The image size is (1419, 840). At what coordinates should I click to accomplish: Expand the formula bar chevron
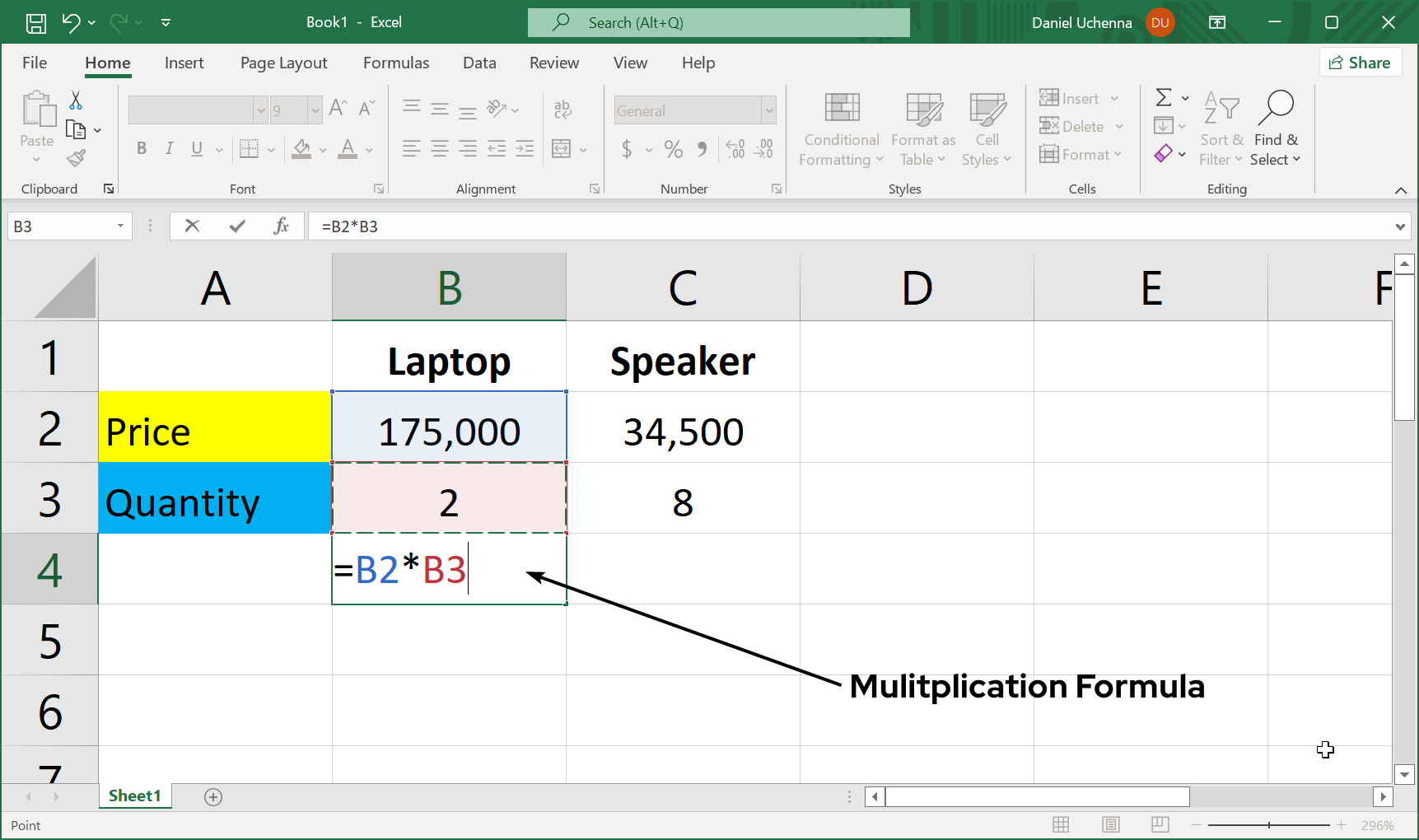coord(1400,226)
